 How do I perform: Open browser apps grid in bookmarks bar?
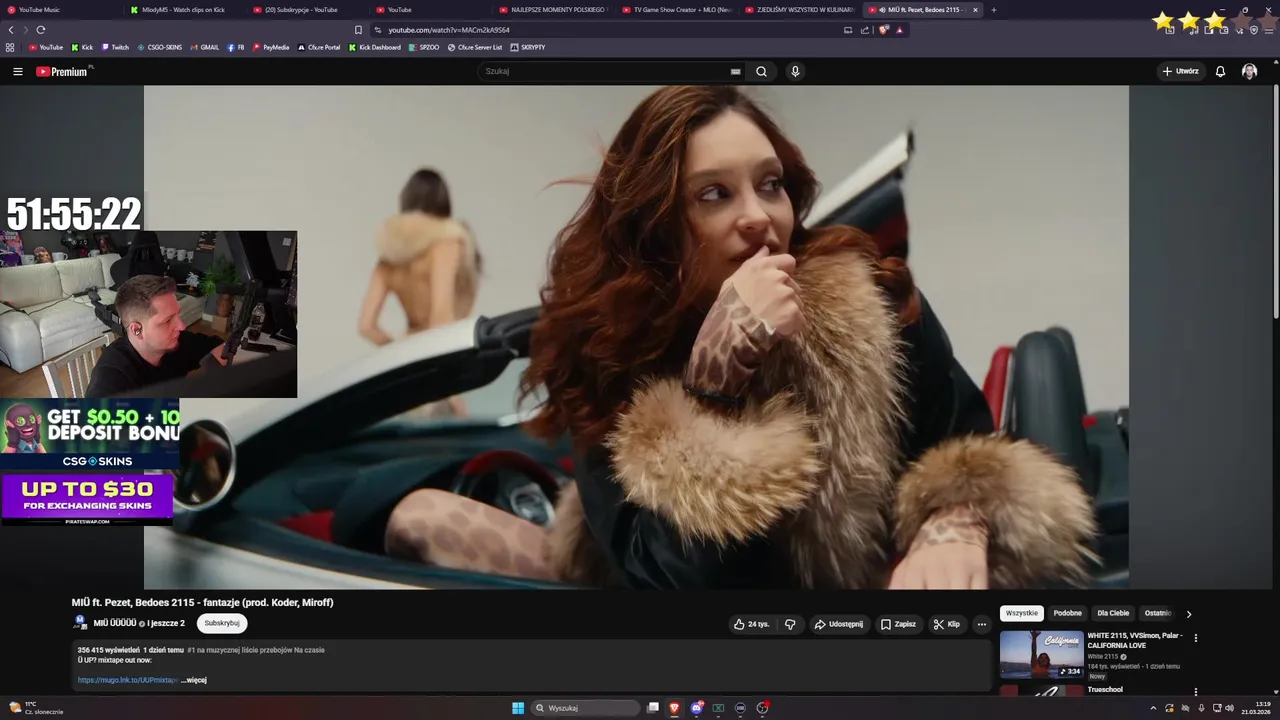[10, 47]
